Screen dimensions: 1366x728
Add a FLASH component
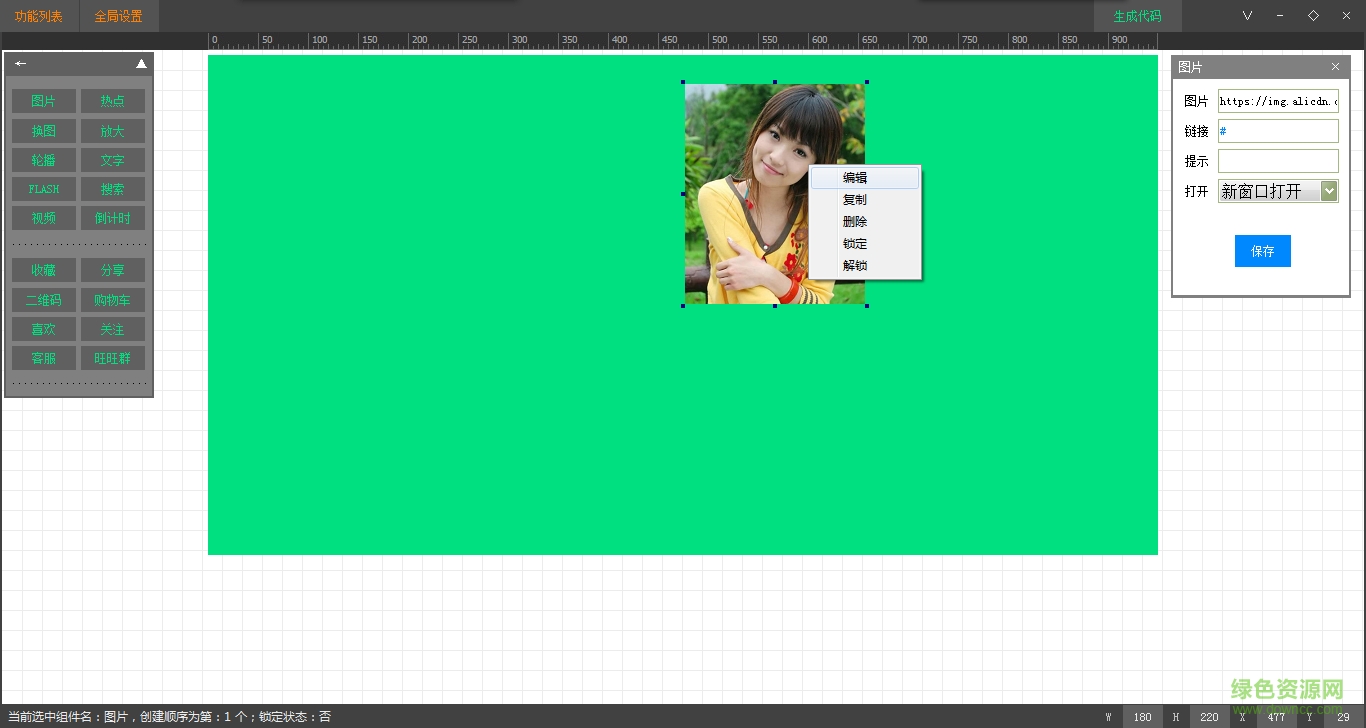44,189
